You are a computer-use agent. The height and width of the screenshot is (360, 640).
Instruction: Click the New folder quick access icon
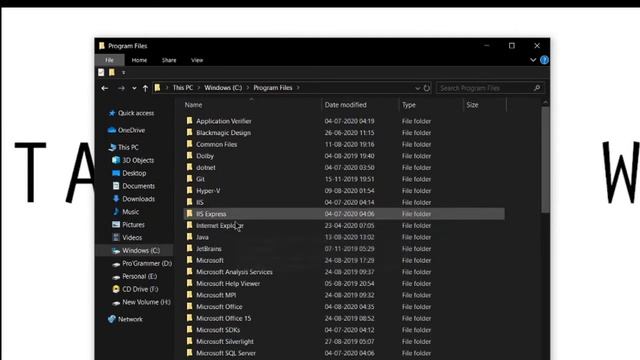112,73
